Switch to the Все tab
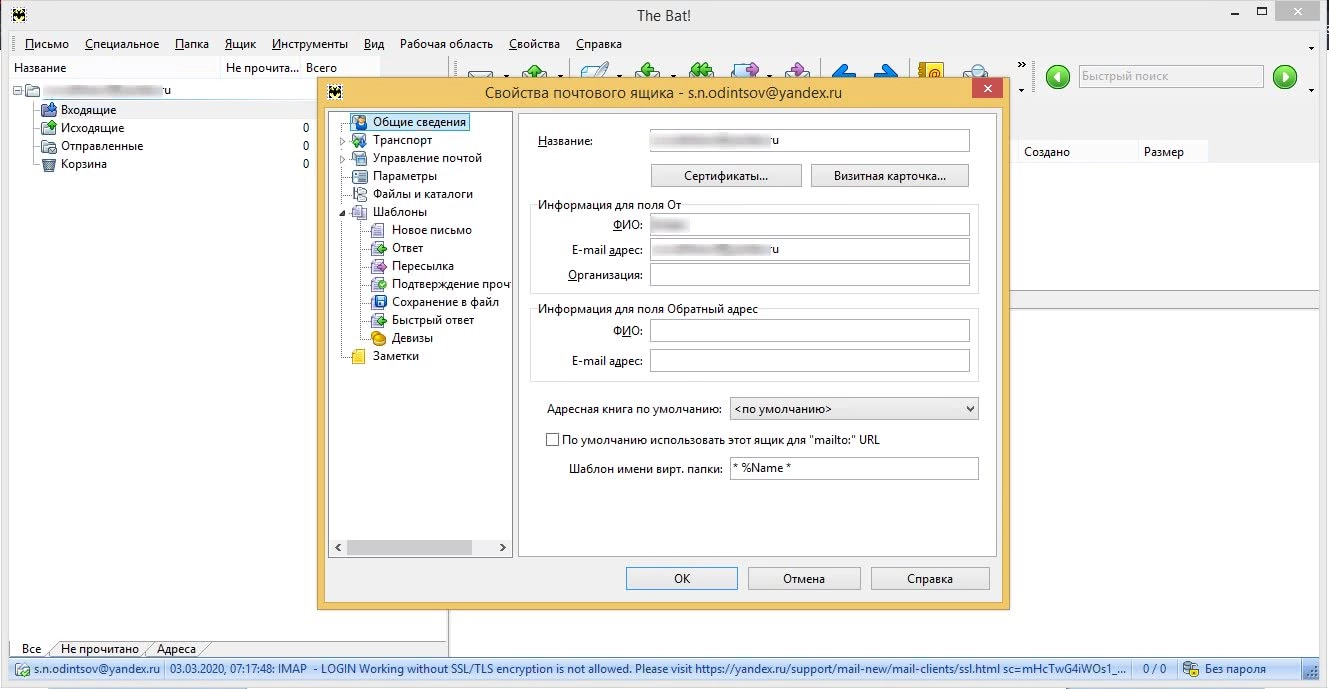 coord(31,649)
